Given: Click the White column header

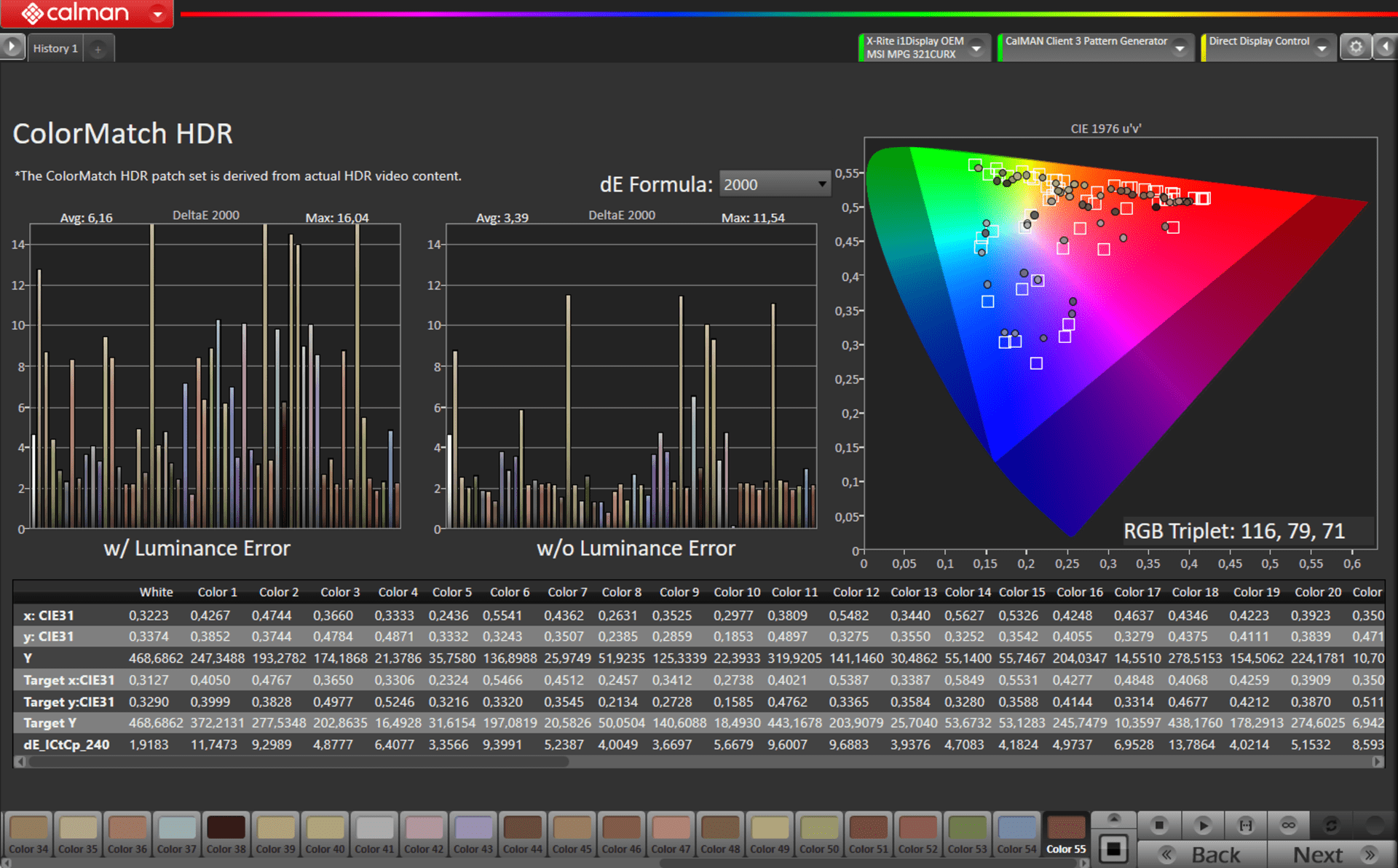Looking at the screenshot, I should click(156, 592).
